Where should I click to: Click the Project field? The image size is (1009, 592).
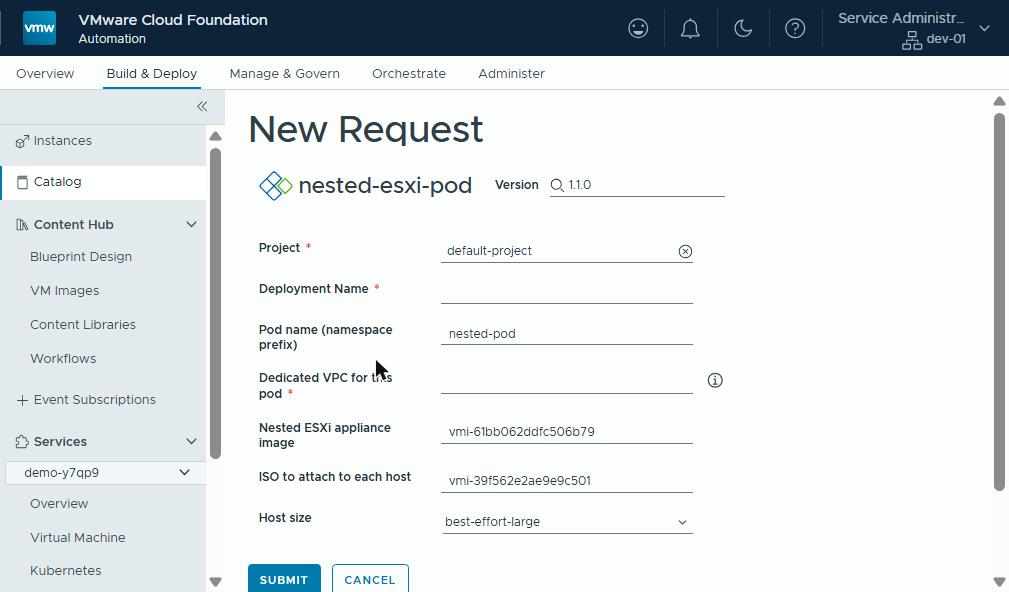pyautogui.click(x=566, y=251)
